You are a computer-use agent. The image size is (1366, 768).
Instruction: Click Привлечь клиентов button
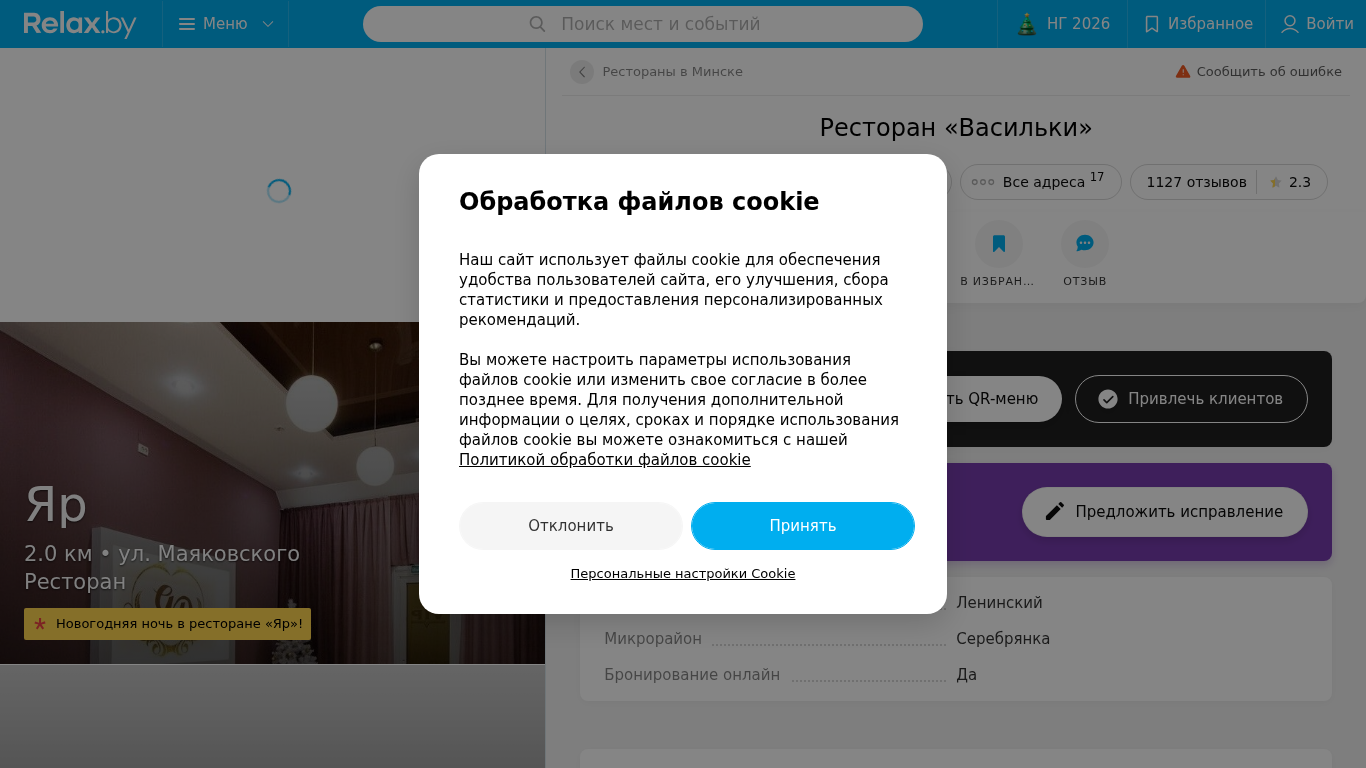(1191, 399)
